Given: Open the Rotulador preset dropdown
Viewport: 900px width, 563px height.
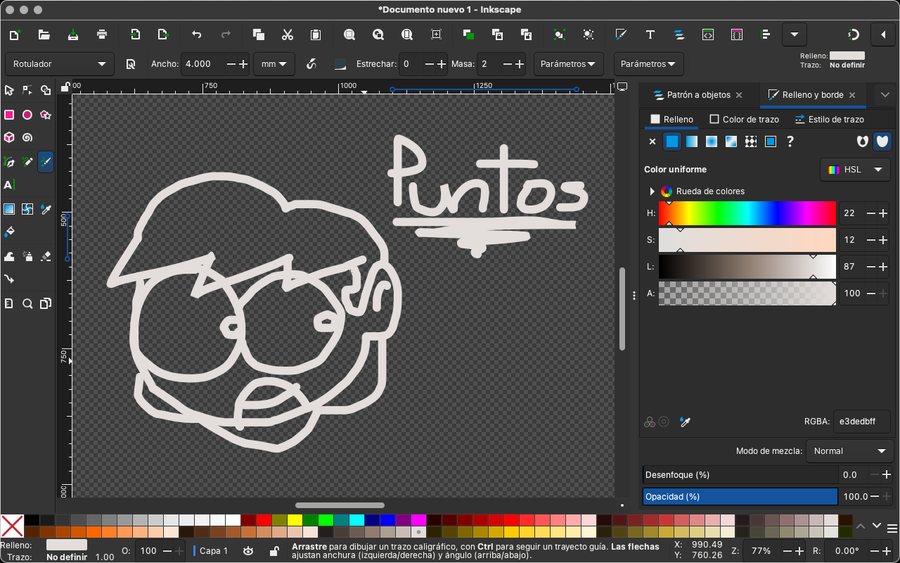Looking at the screenshot, I should [x=59, y=64].
